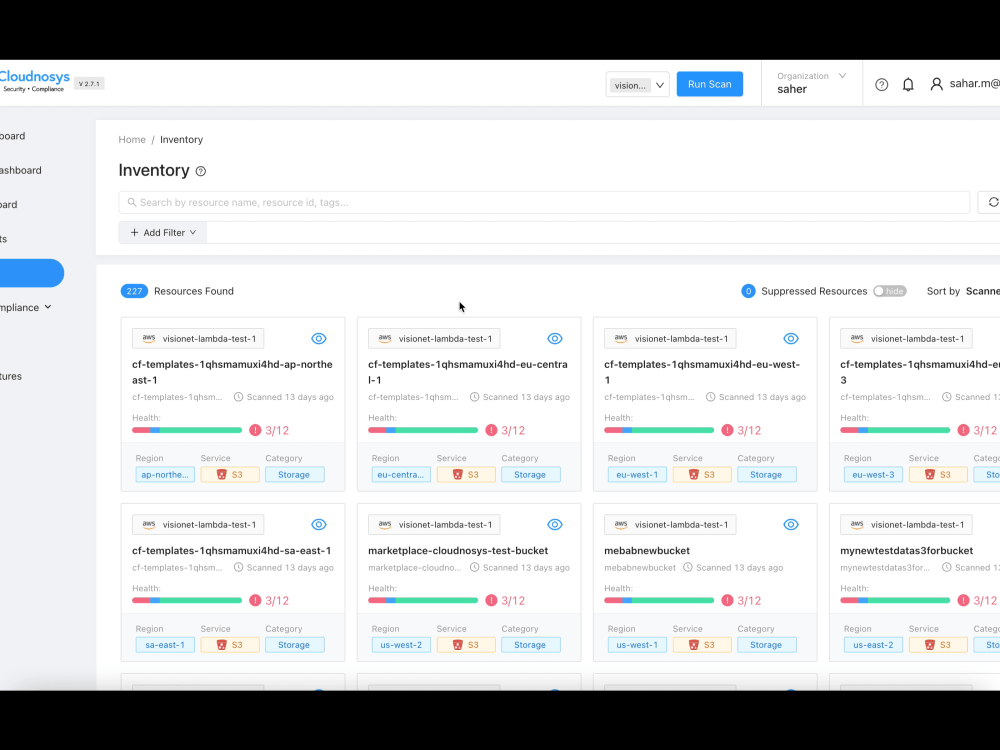
Task: Toggle eye icon on cf-templates-1qhsmamuxi4hd-eu-central-l-1 card
Action: point(555,338)
